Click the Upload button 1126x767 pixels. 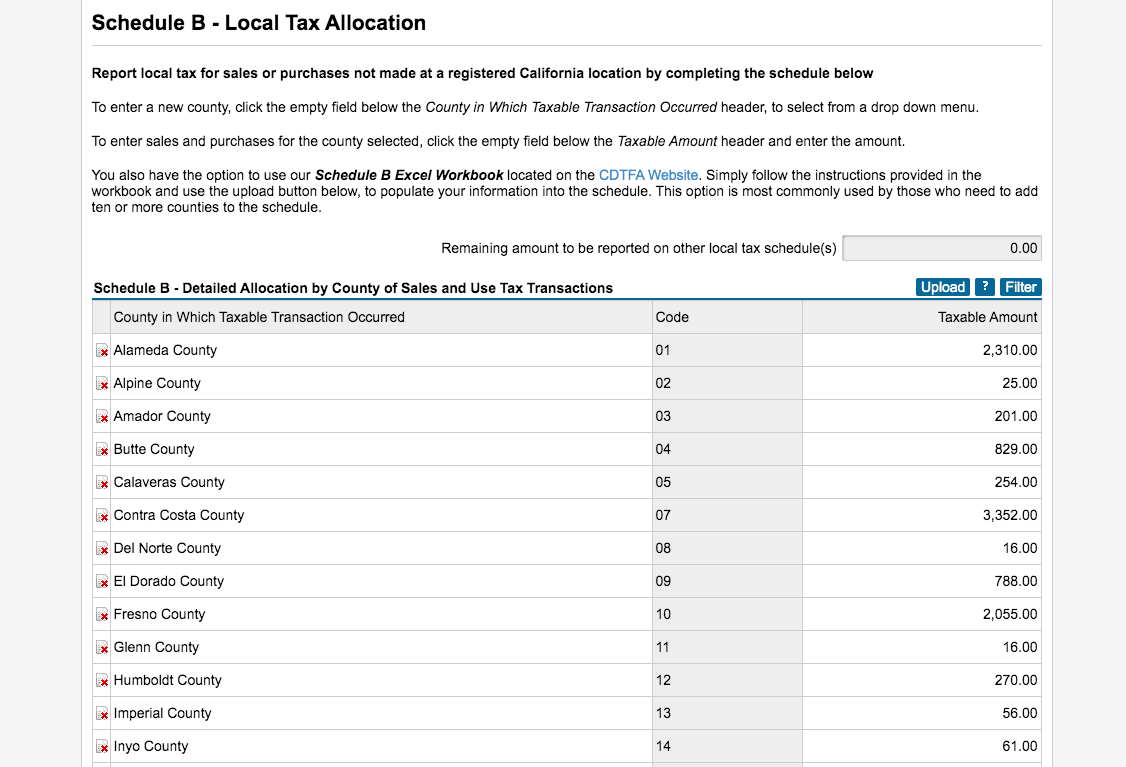pyautogui.click(x=943, y=287)
